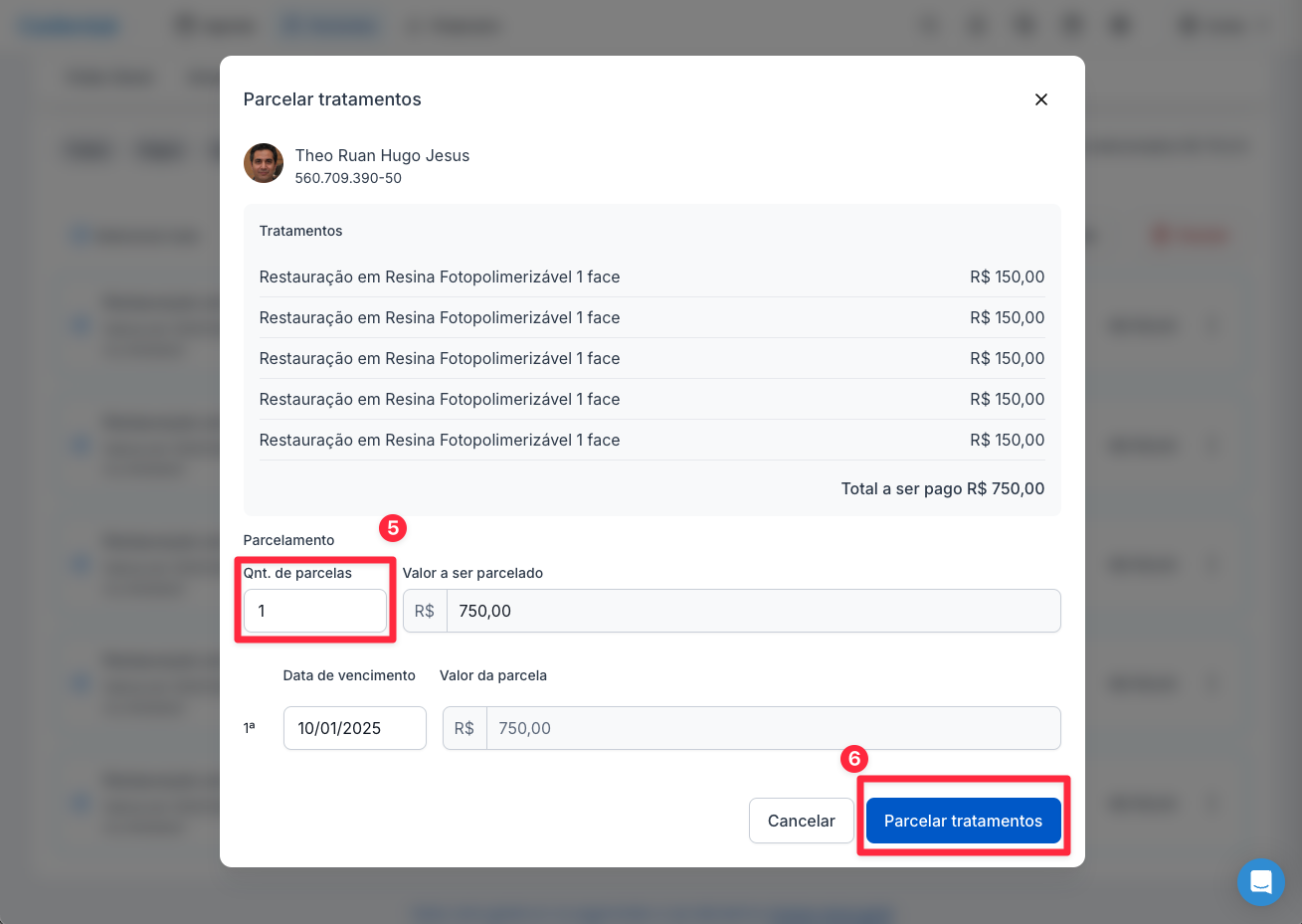Click Theo Ruan's patient avatar photo
The height and width of the screenshot is (924, 1302).
264,163
